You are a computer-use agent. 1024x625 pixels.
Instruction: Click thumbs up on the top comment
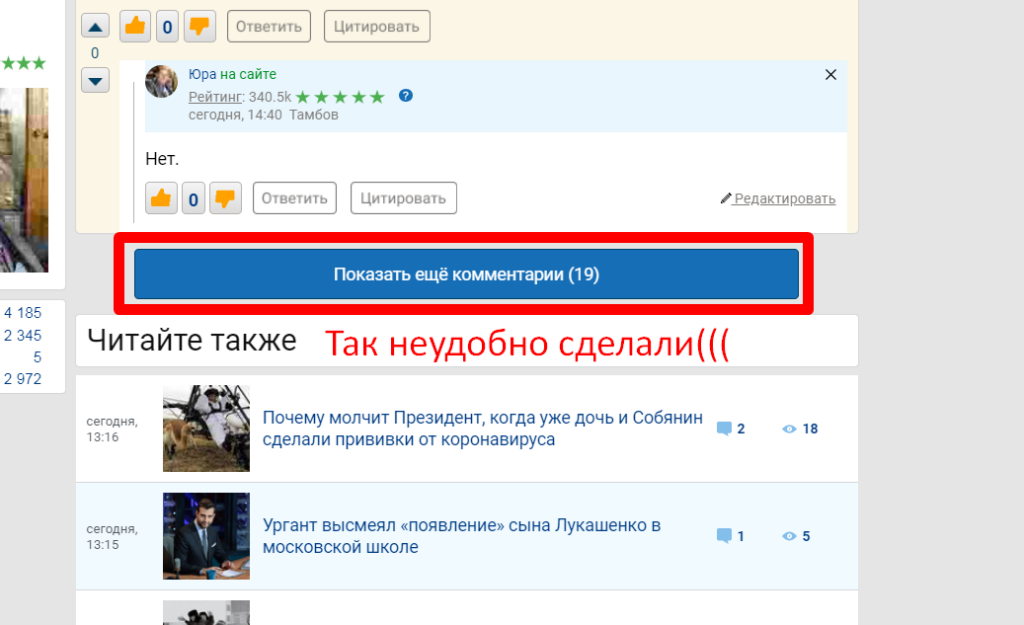(x=135, y=26)
